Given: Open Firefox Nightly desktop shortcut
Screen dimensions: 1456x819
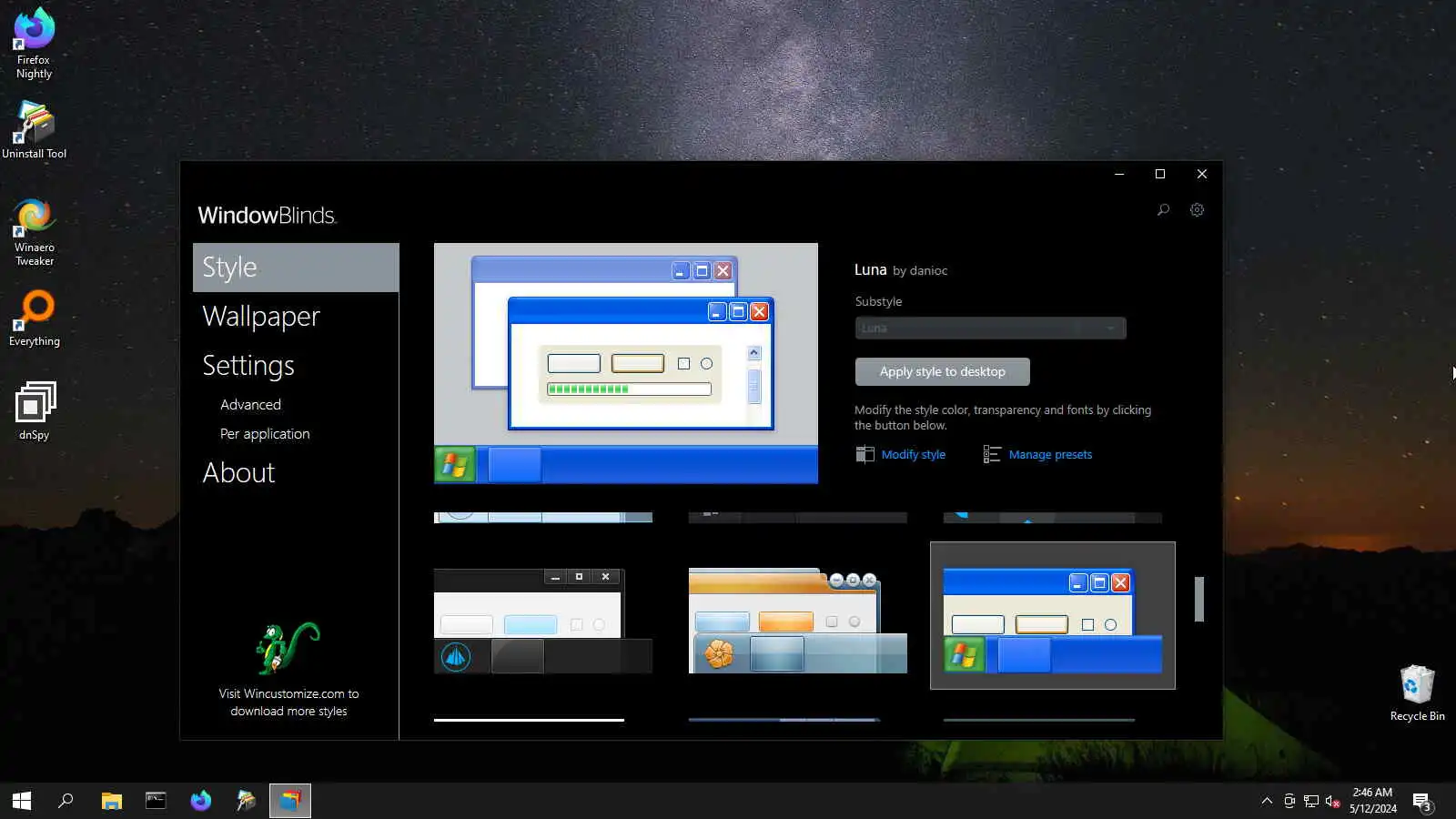Looking at the screenshot, I should pos(34,43).
